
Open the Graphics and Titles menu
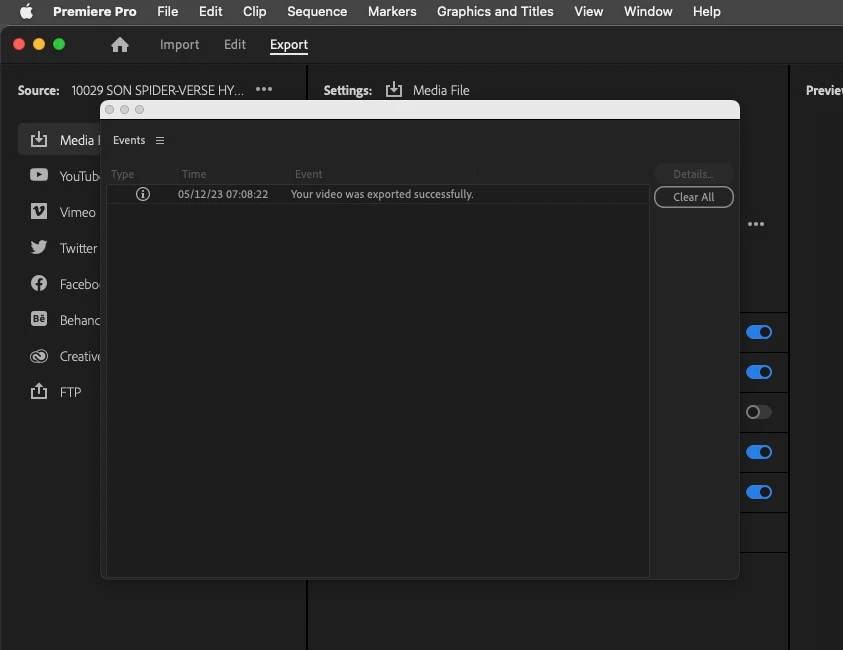[495, 11]
